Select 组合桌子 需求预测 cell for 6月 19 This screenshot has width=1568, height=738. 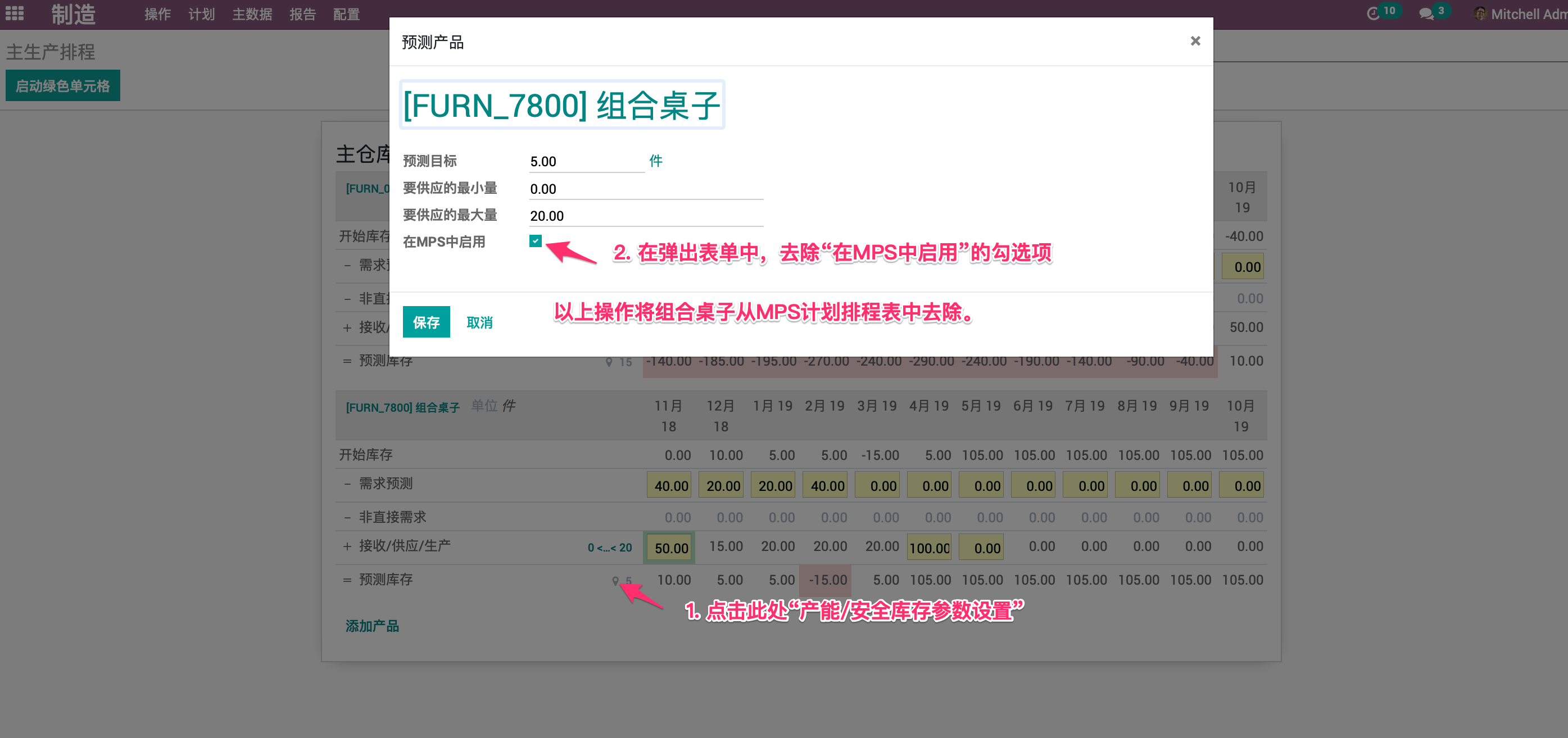pos(1034,485)
